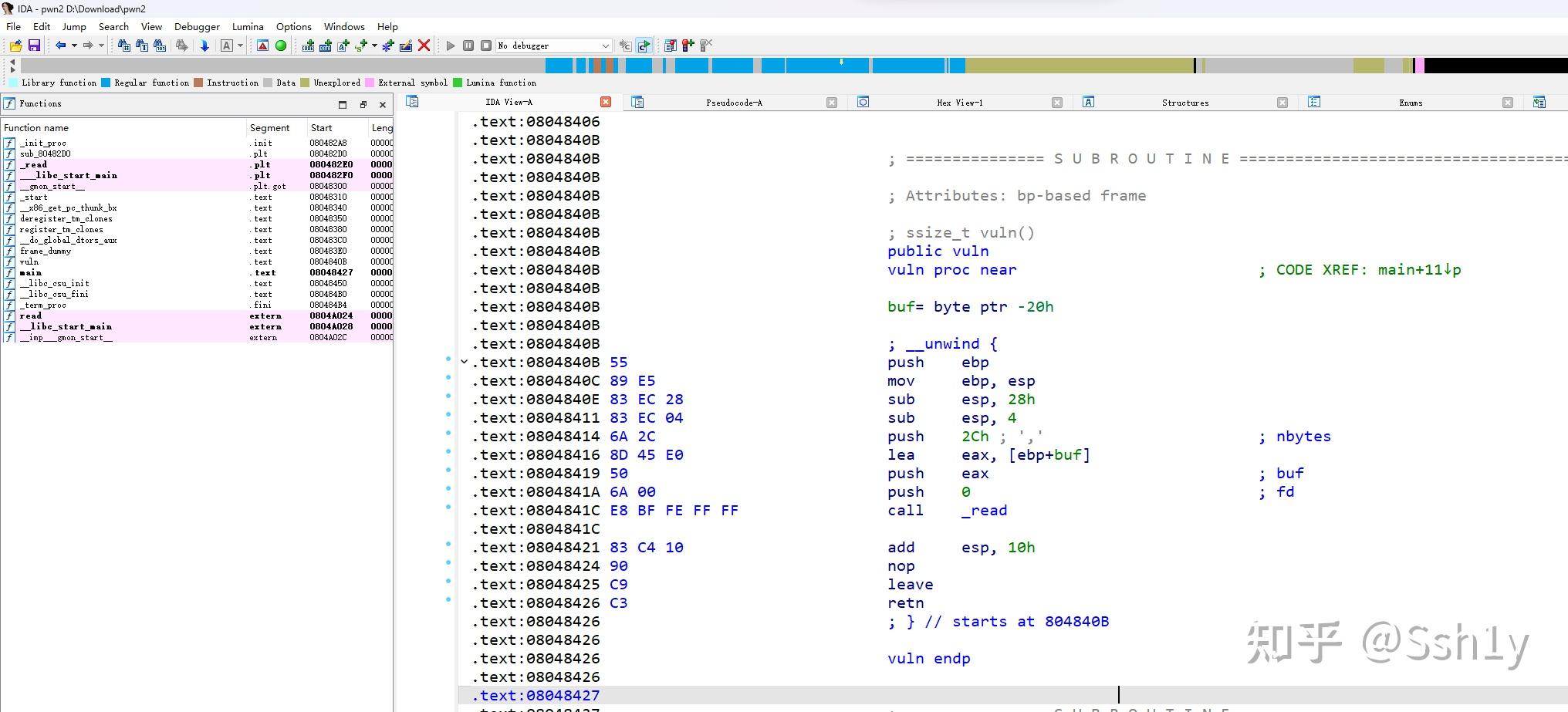
Task: Stop the process with the Stop icon
Action: coord(485,46)
